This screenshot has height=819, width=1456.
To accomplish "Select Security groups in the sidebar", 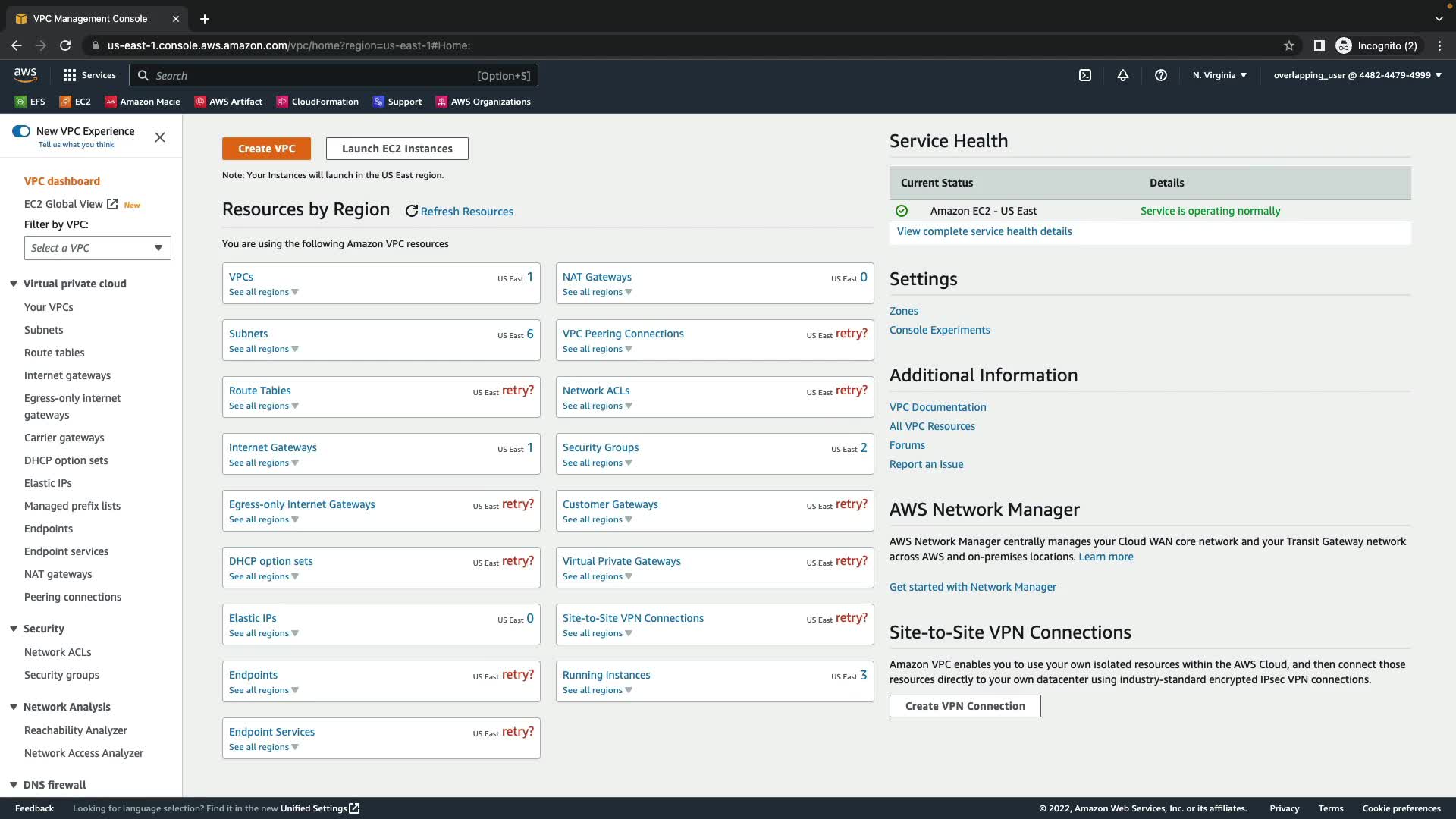I will coord(61,675).
